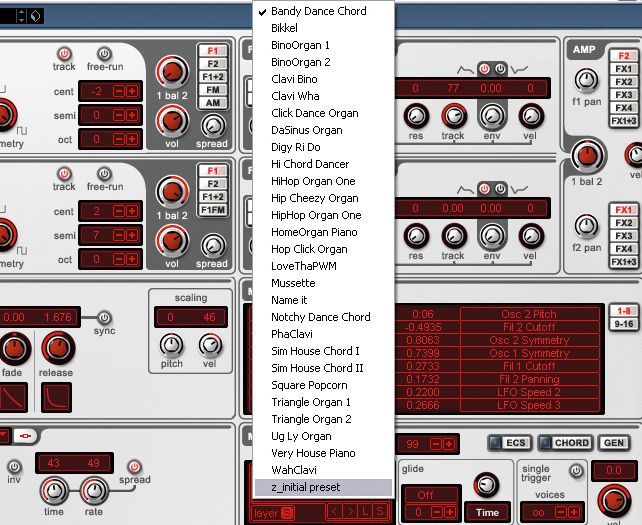Image resolution: width=642 pixels, height=525 pixels.
Task: Toggle oscillator 2 track power button
Action: (64, 174)
